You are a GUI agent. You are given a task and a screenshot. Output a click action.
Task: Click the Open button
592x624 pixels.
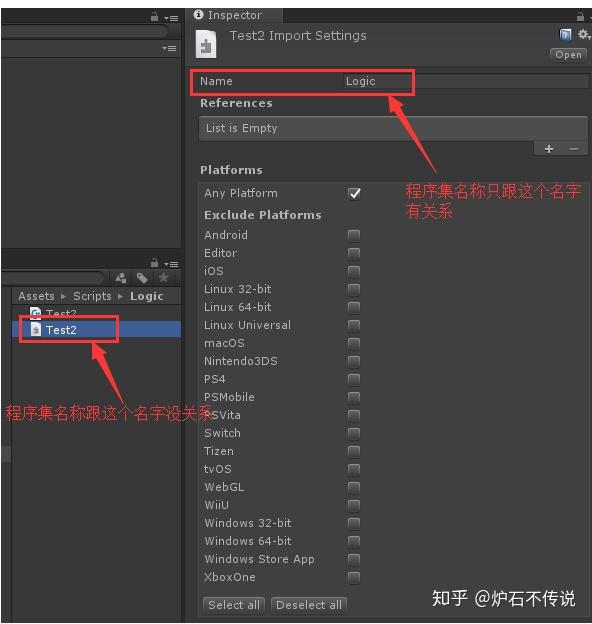coord(569,55)
